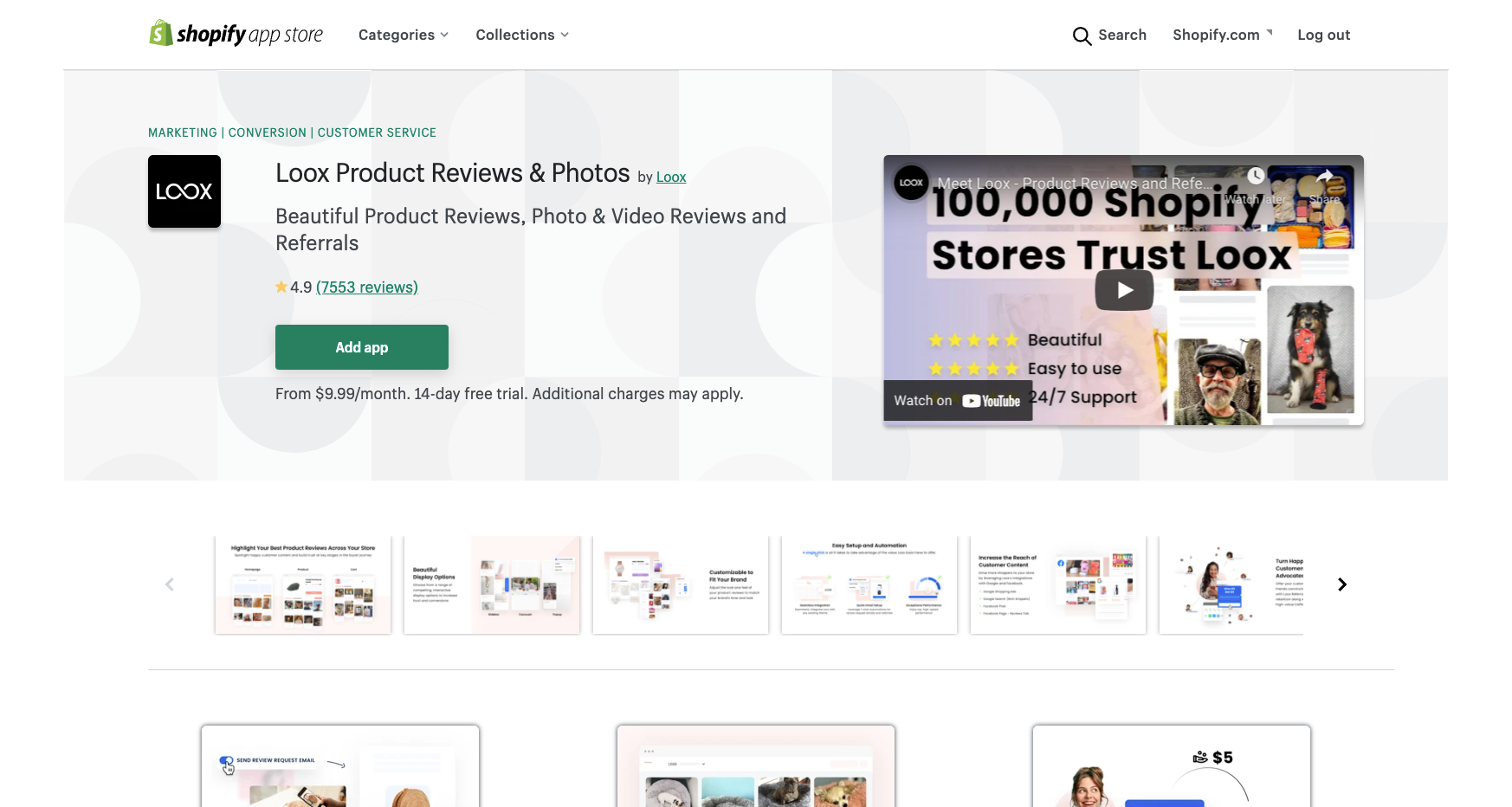Click the Shopify app store logo
1512x807 pixels.
236,35
